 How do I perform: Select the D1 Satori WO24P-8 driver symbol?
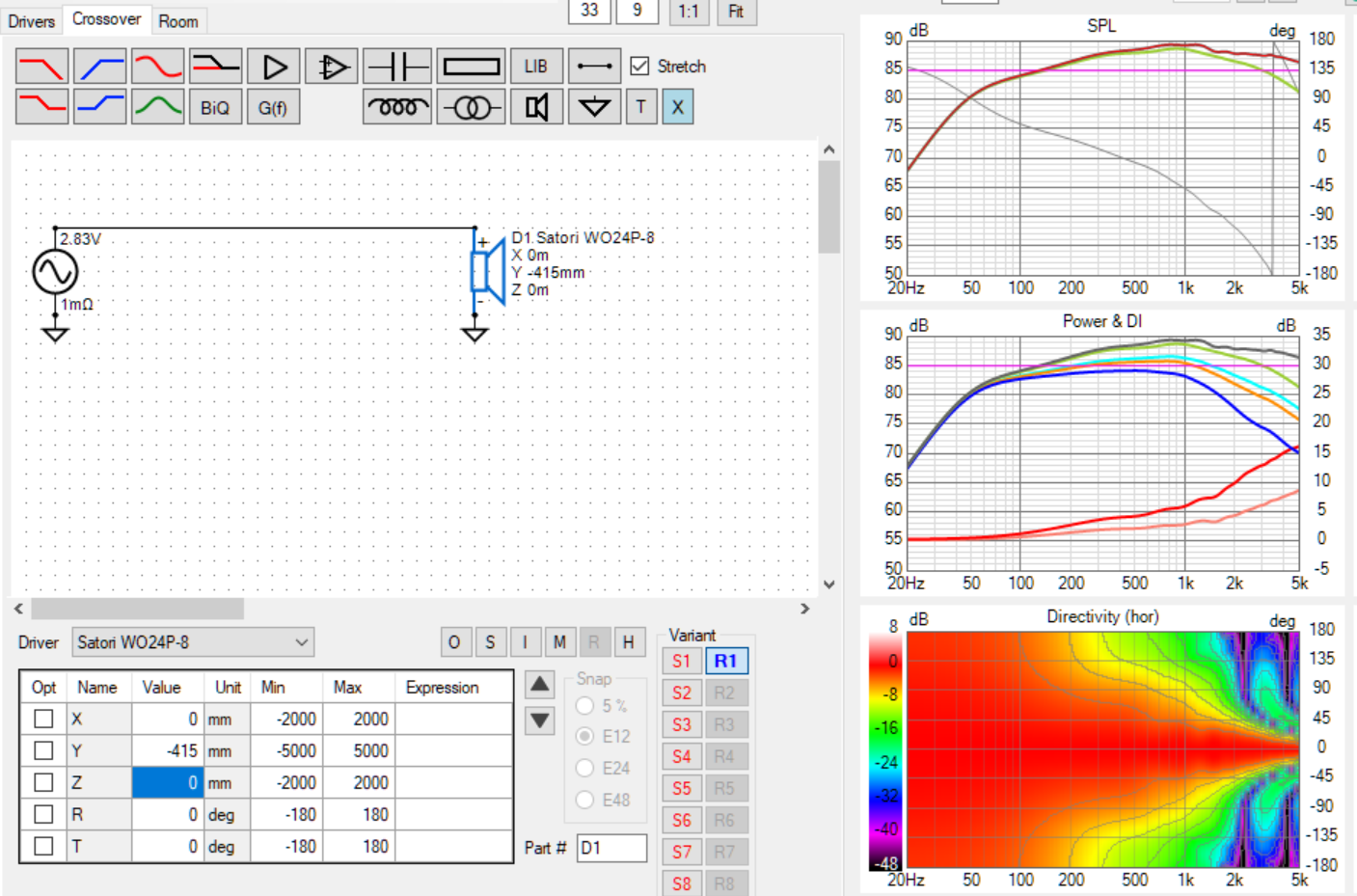pyautogui.click(x=489, y=271)
